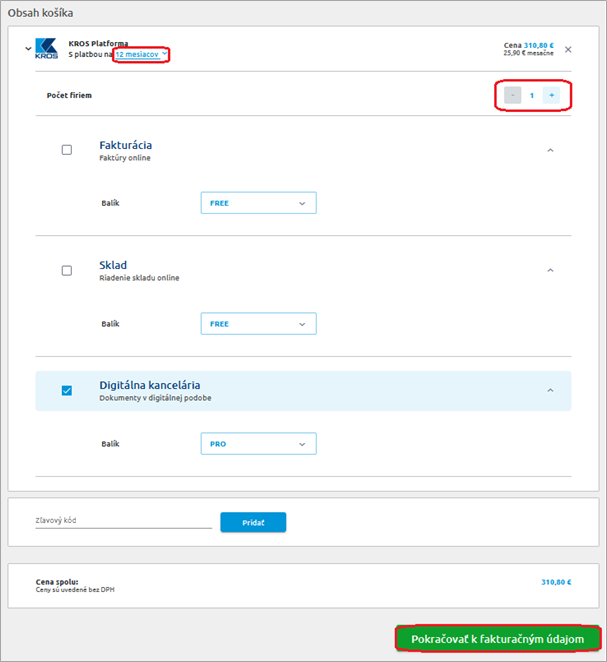Enable the Sklad module checkbox
The height and width of the screenshot is (662, 607).
(67, 270)
